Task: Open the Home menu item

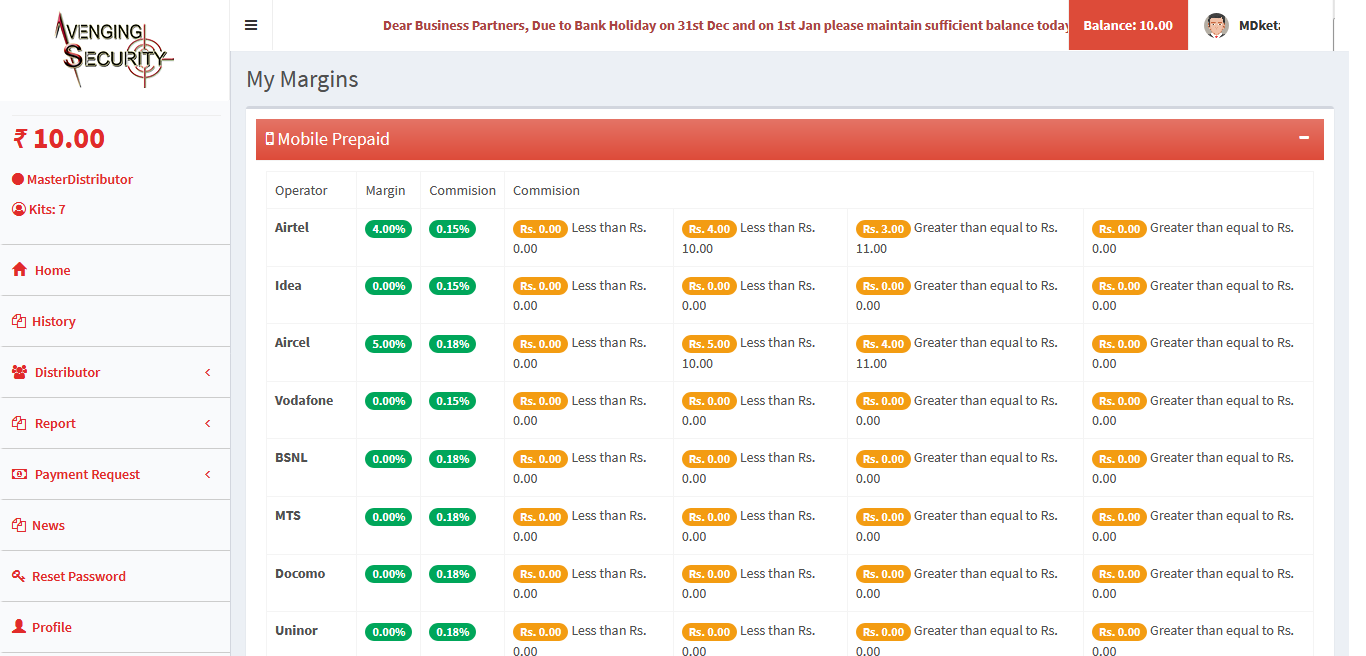Action: click(115, 270)
